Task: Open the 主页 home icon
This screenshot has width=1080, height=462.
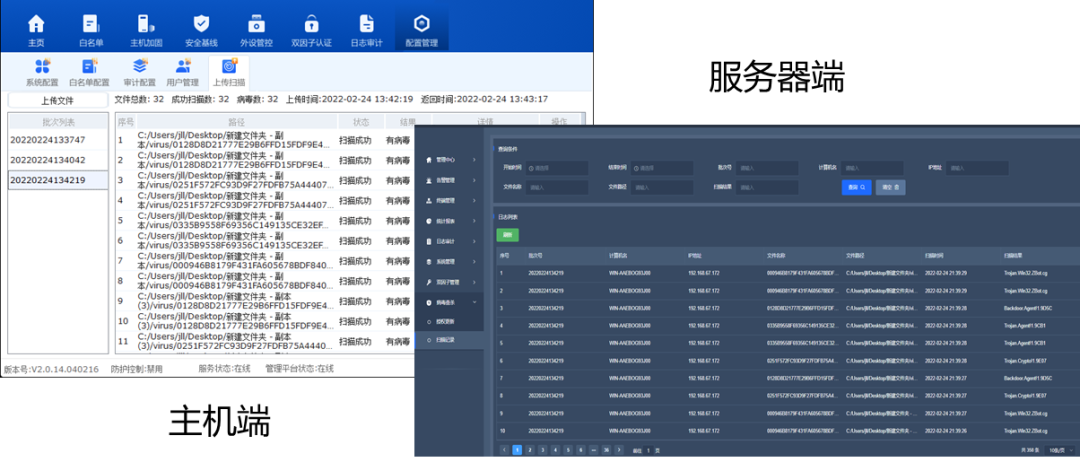Action: (36, 28)
